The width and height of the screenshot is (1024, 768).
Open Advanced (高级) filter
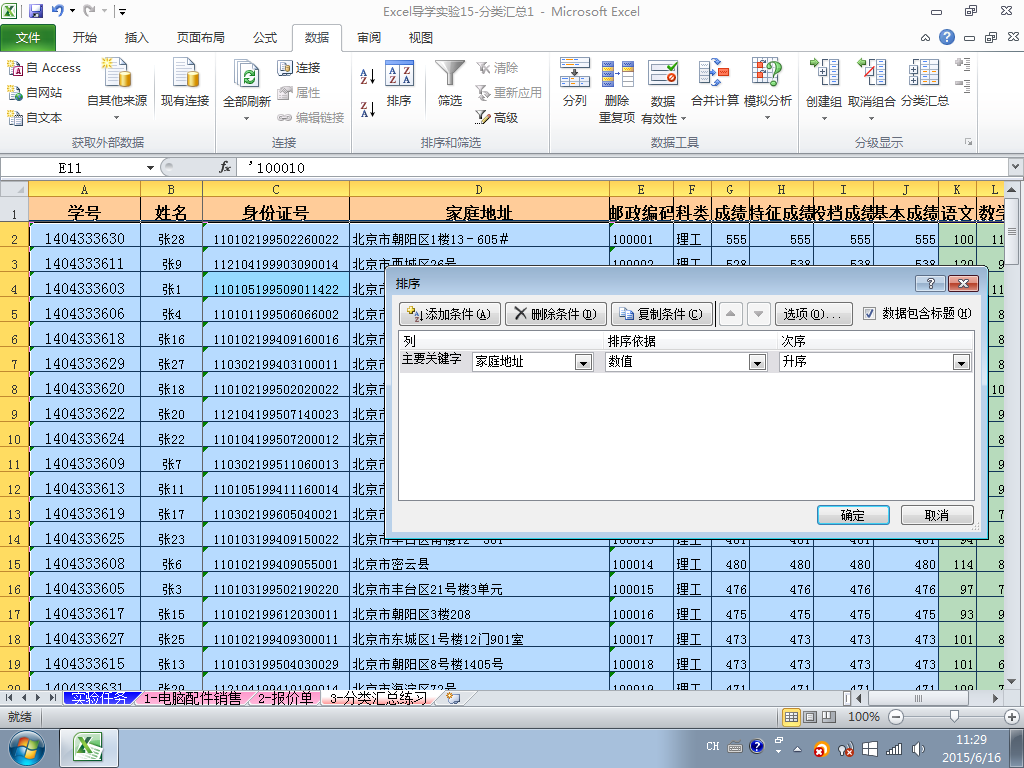click(x=497, y=118)
